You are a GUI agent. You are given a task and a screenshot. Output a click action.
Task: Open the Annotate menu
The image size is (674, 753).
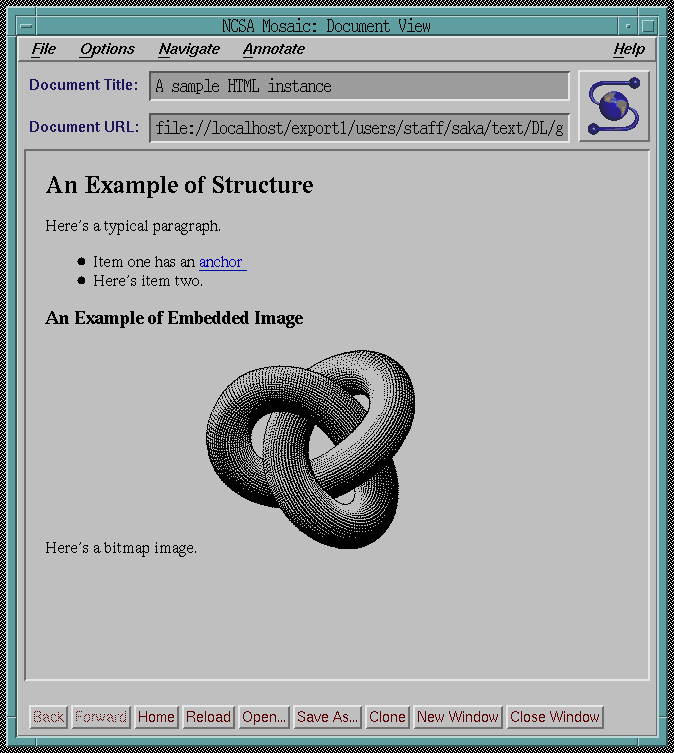pyautogui.click(x=273, y=49)
